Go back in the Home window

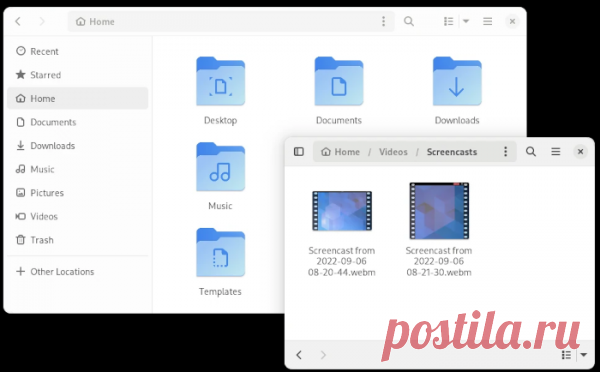coord(18,21)
